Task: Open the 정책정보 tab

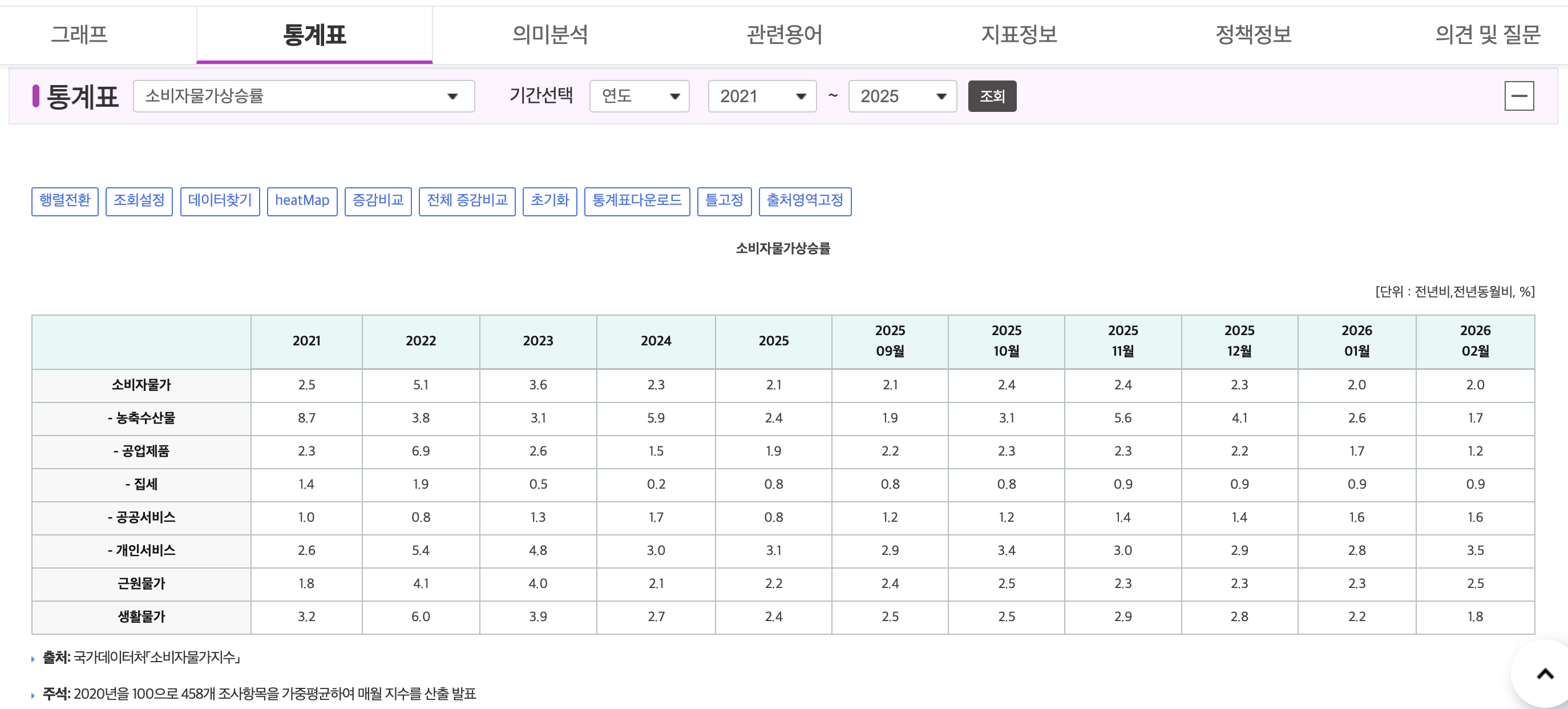Action: click(x=1253, y=34)
